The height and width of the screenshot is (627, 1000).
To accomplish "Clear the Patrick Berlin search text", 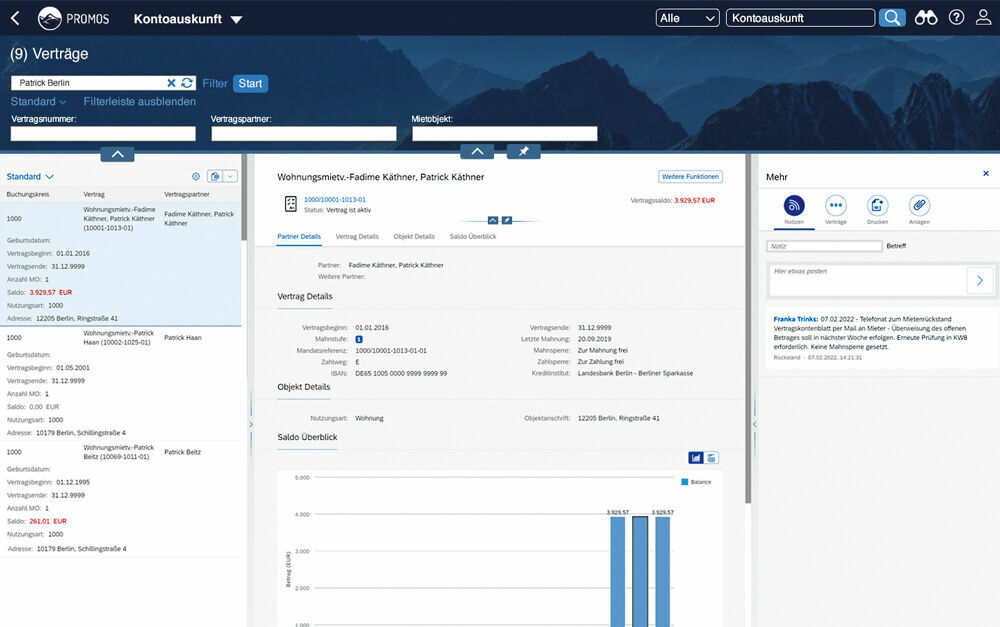I will click(x=171, y=83).
